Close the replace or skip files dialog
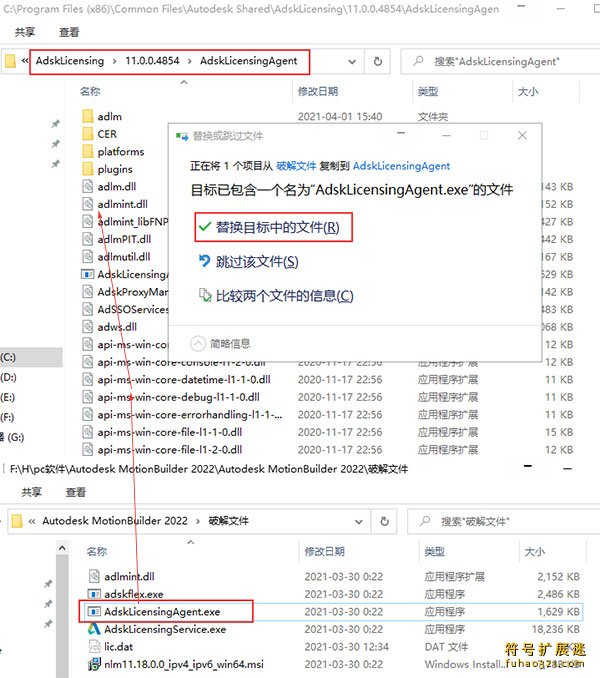600x678 pixels. pyautogui.click(x=522, y=135)
